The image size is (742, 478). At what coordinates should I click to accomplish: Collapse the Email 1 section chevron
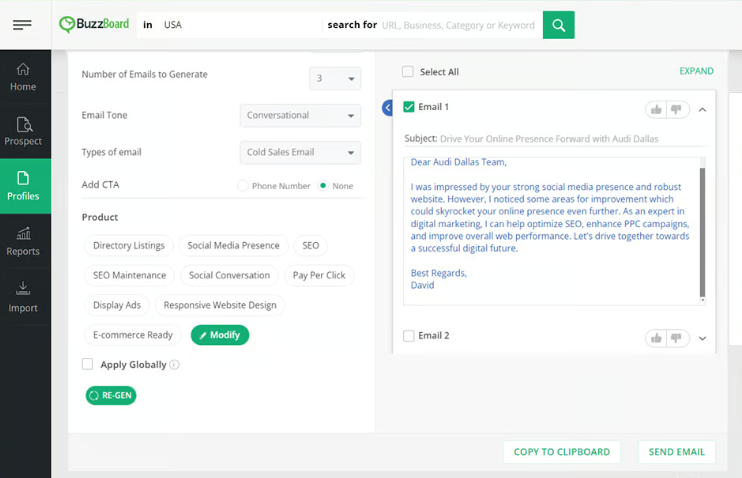tap(702, 110)
